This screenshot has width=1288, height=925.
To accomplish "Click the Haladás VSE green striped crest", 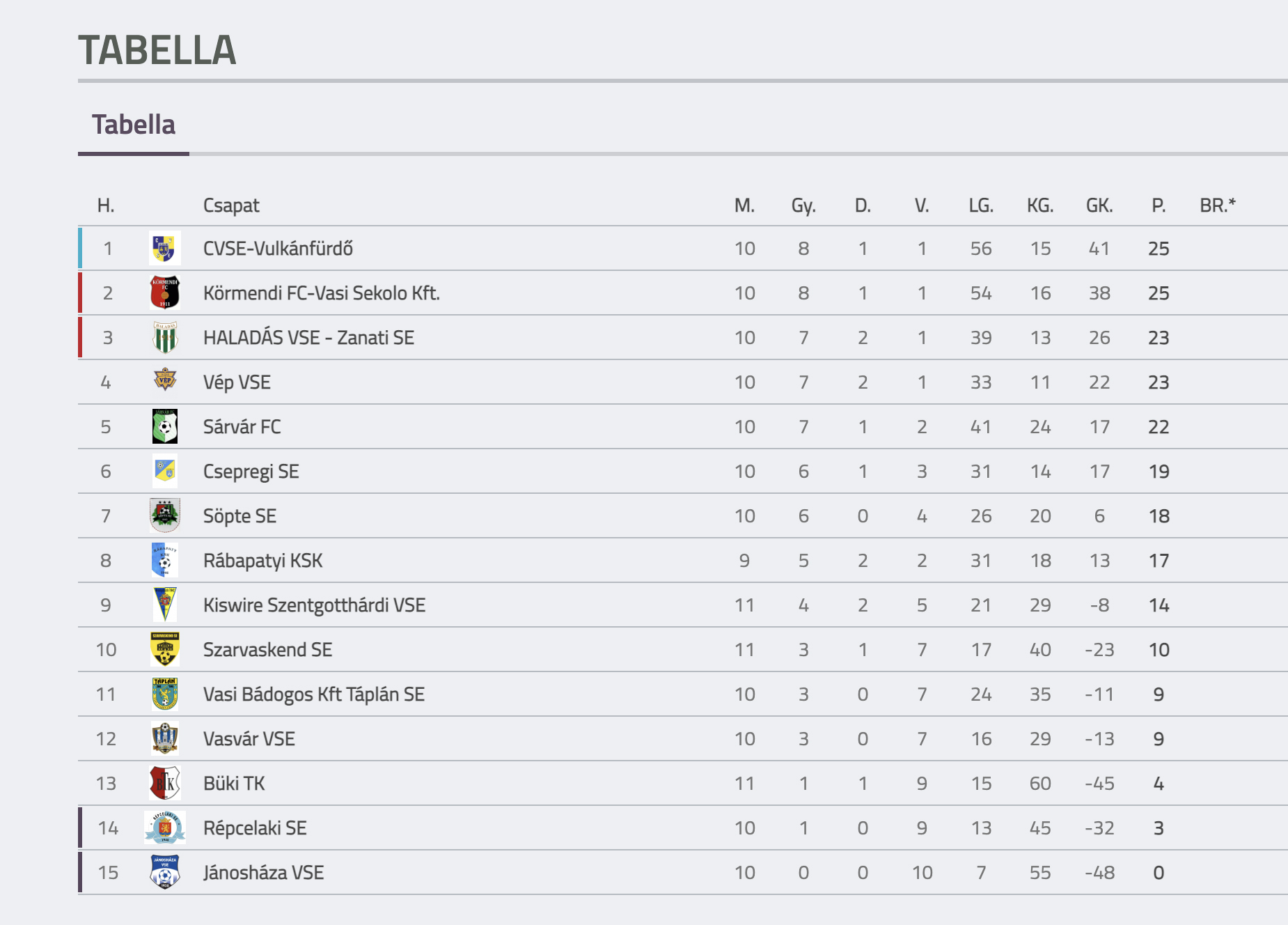I will pyautogui.click(x=165, y=337).
